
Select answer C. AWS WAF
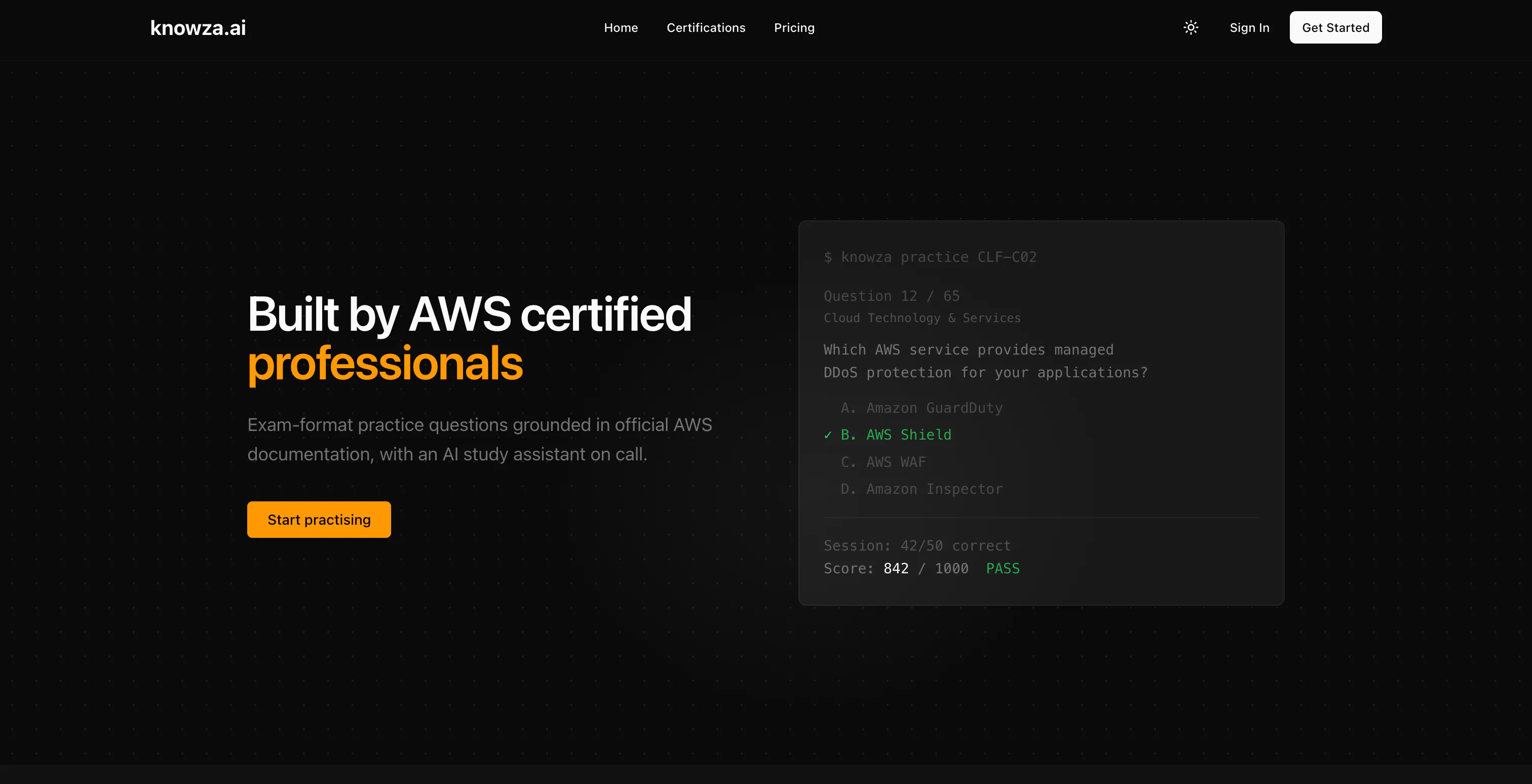[x=884, y=462]
